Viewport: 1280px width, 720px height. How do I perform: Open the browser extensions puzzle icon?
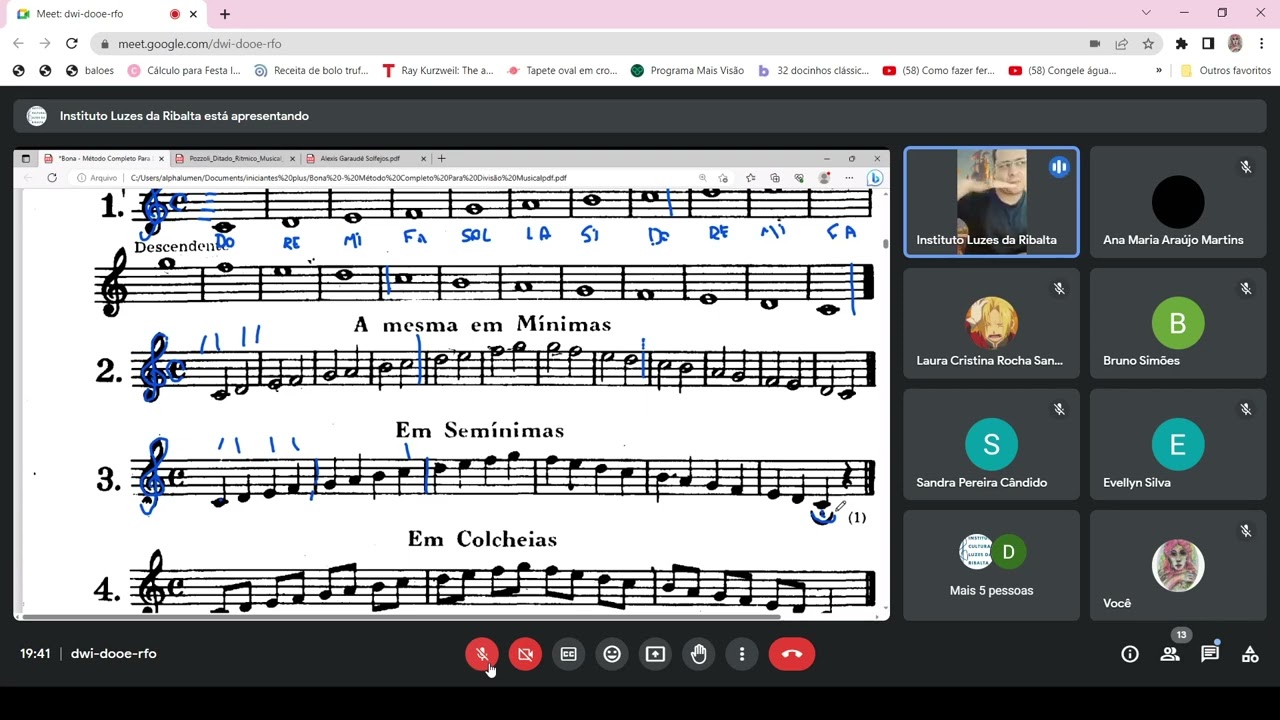click(1182, 44)
